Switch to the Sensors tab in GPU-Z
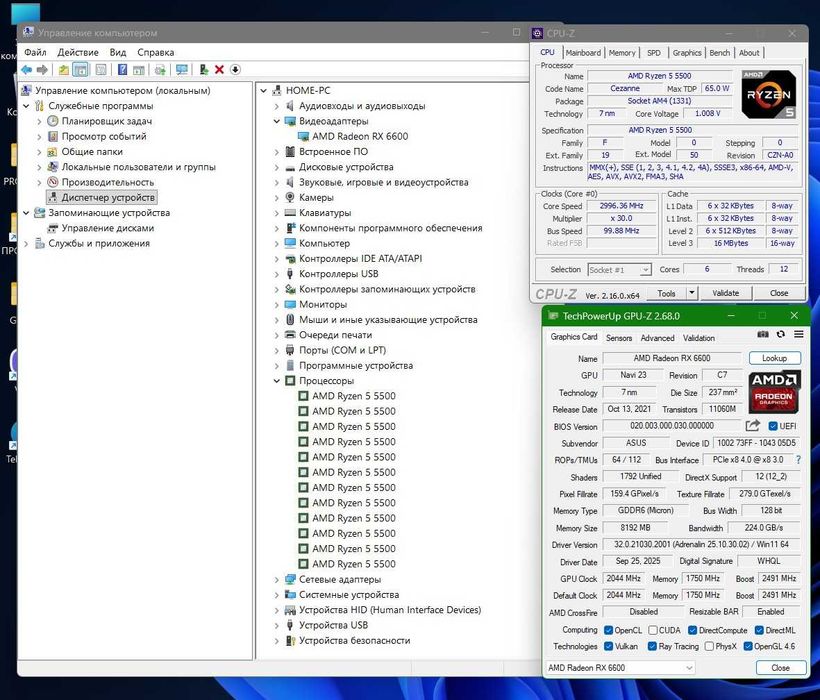Screen dimensions: 820x700 tap(619, 338)
